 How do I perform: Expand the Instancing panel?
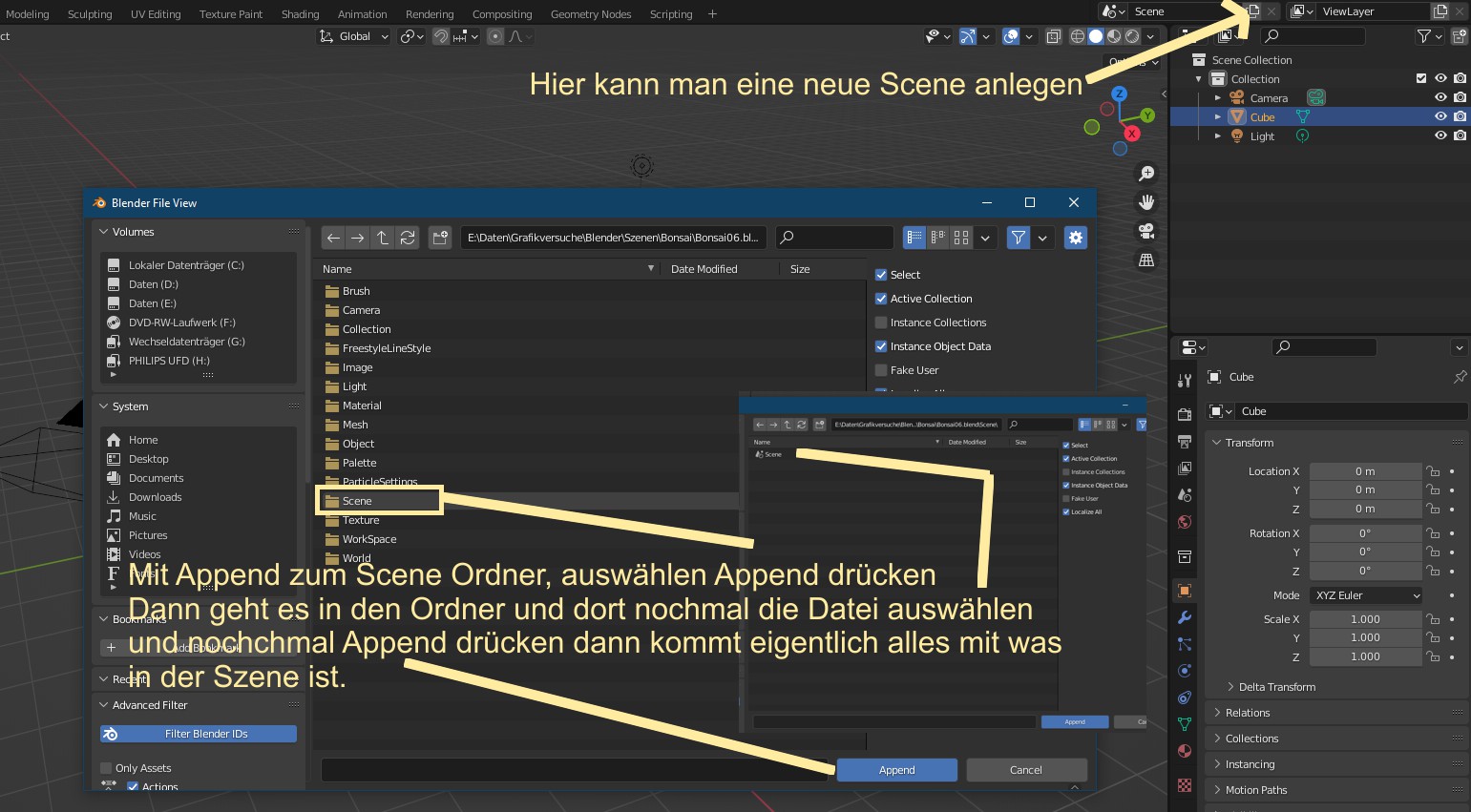click(x=1217, y=764)
